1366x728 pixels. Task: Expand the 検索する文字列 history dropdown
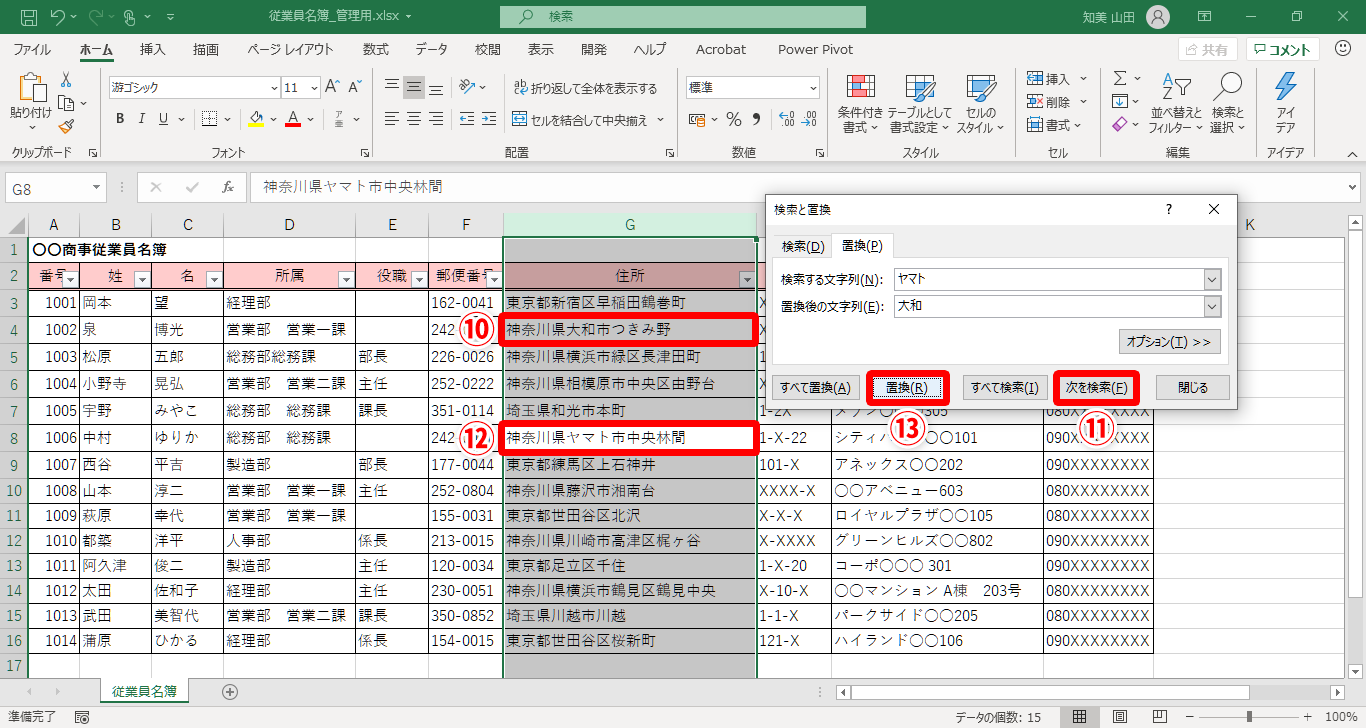[1213, 280]
